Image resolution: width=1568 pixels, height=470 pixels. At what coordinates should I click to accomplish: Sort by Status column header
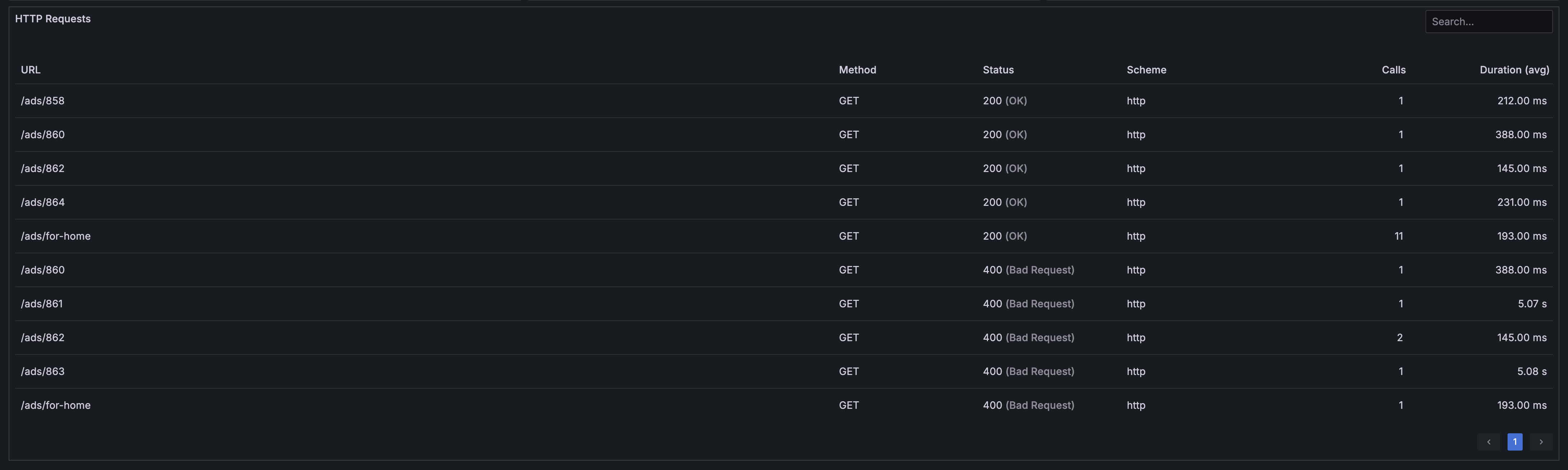[x=998, y=70]
